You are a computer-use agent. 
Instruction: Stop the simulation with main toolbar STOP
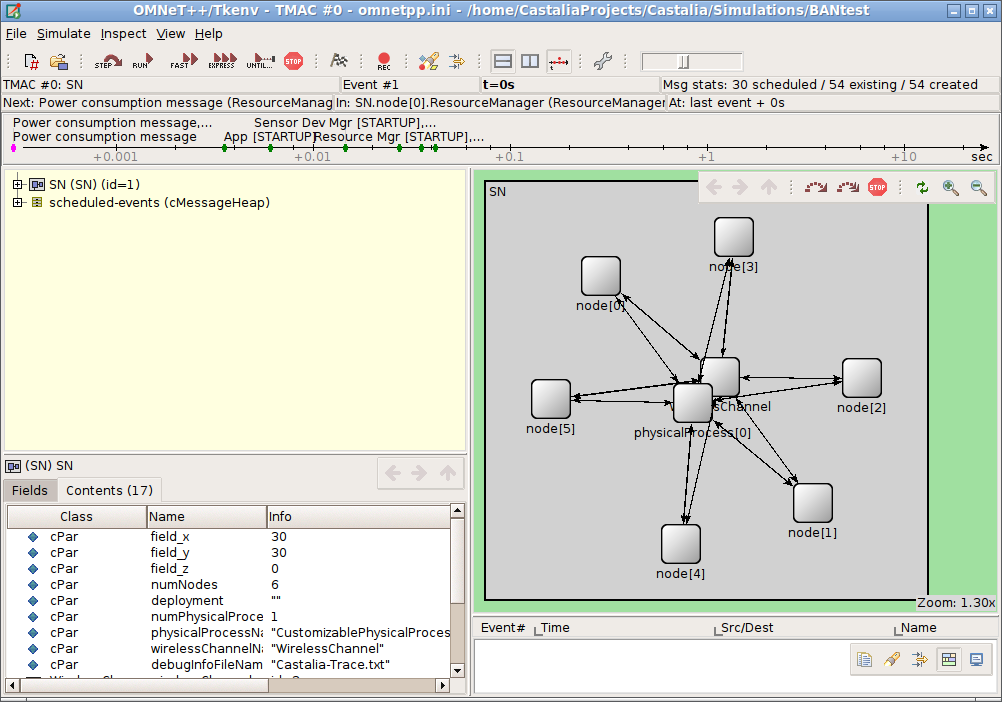[x=293, y=61]
